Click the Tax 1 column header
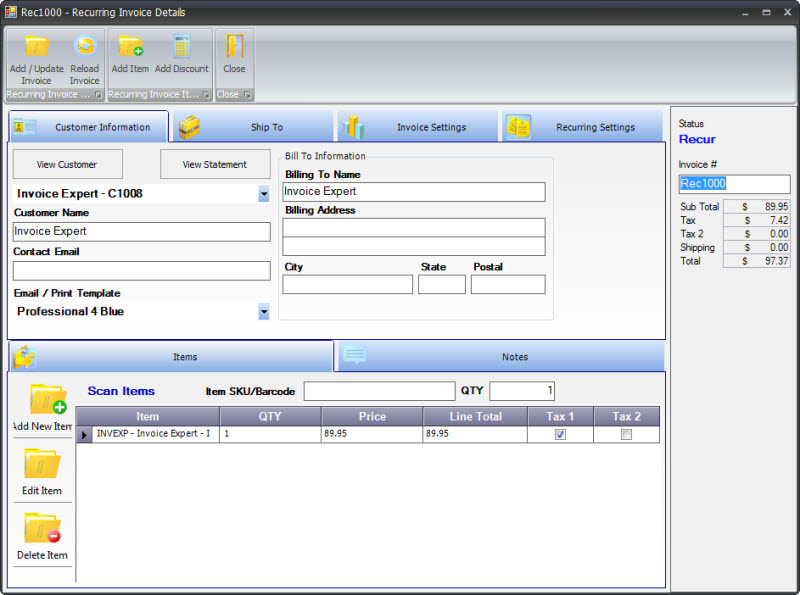Image resolution: width=800 pixels, height=595 pixels. click(x=560, y=416)
